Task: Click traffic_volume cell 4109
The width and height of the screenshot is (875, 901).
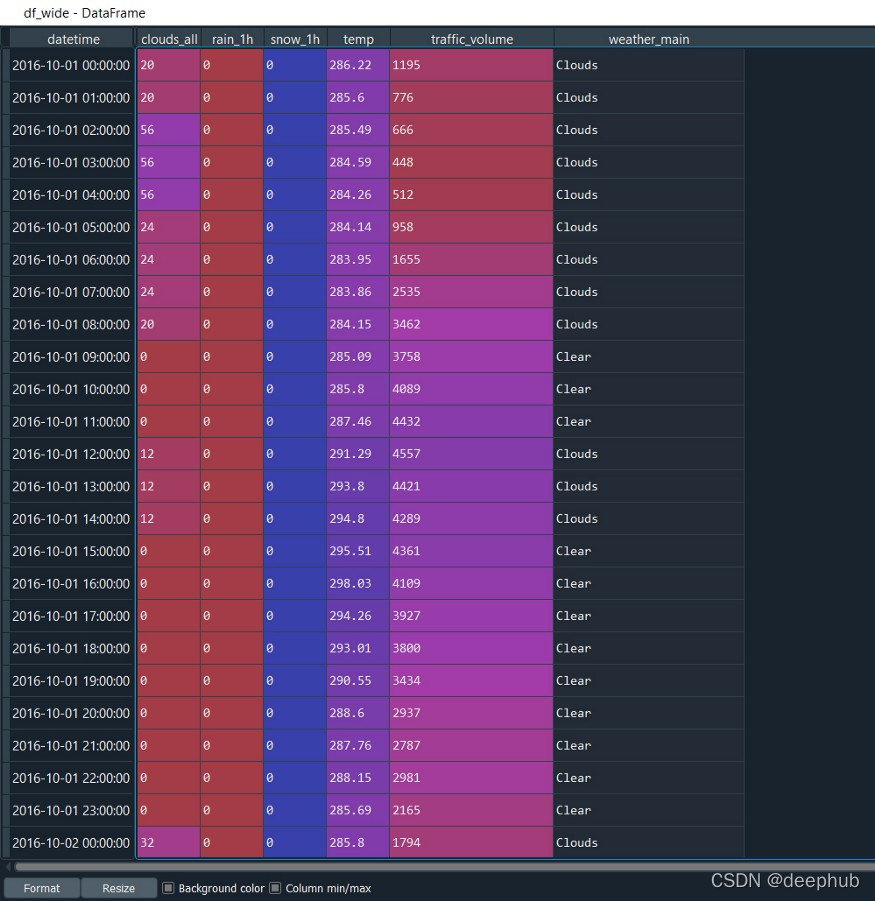Action: click(471, 584)
